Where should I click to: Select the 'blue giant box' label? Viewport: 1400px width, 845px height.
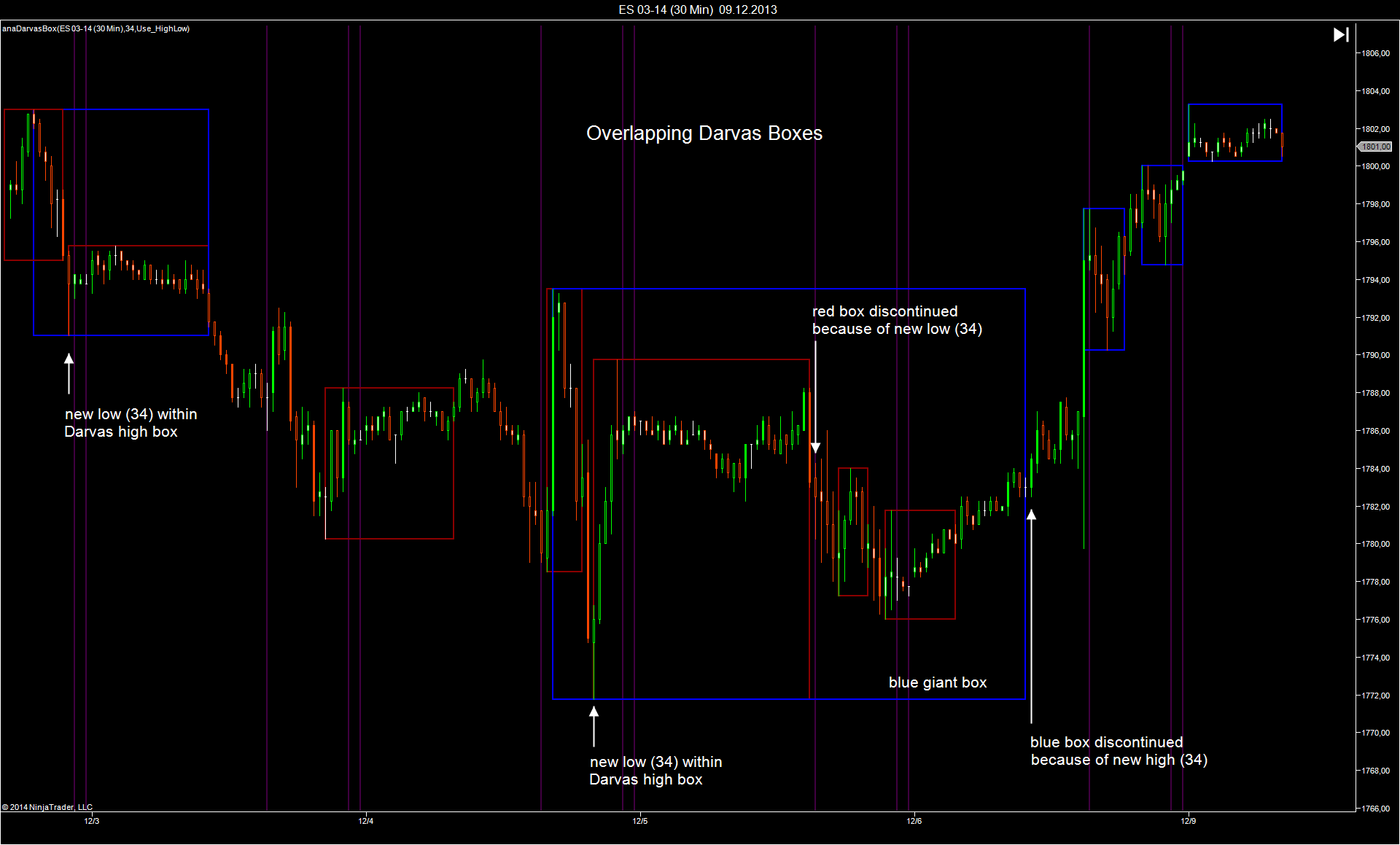pyautogui.click(x=937, y=682)
